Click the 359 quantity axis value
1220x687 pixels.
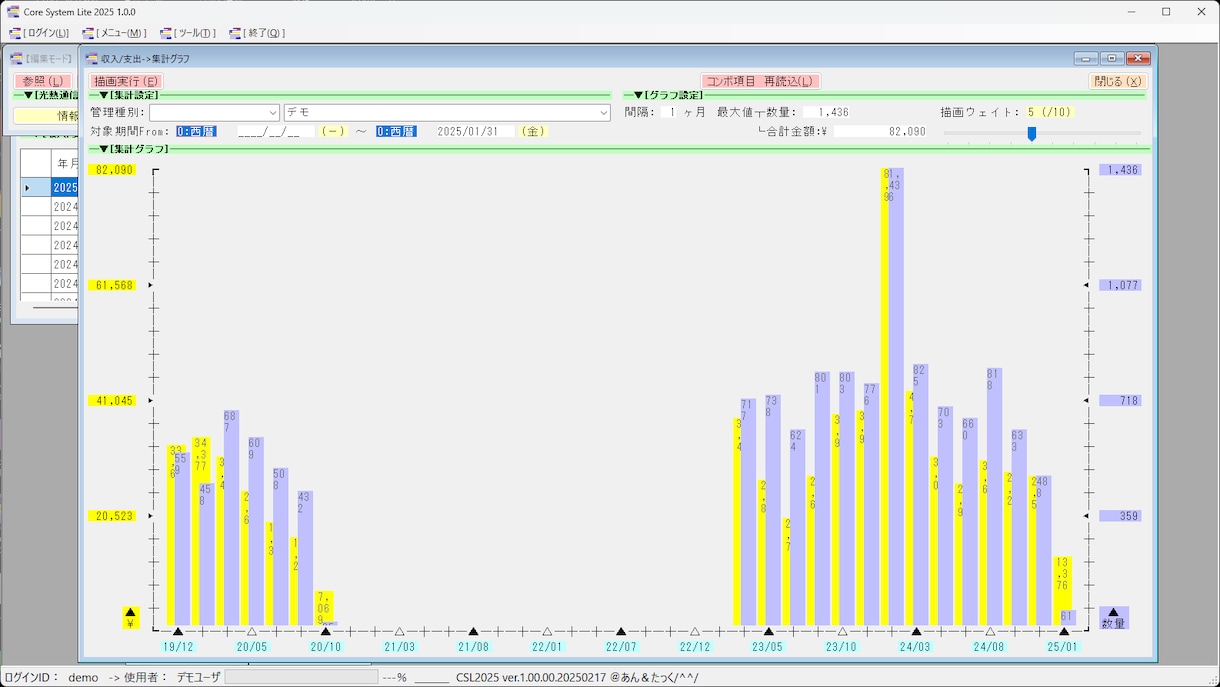(x=1120, y=516)
